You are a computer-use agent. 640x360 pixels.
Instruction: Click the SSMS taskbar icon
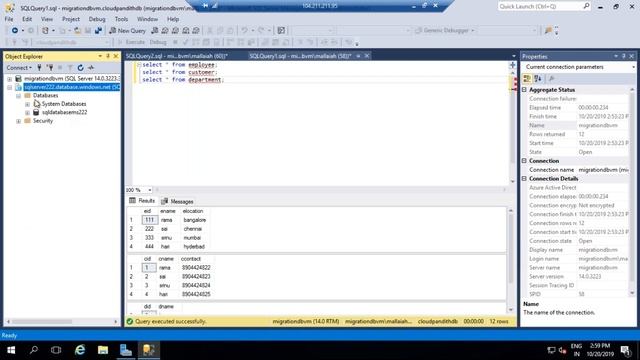[x=149, y=350]
